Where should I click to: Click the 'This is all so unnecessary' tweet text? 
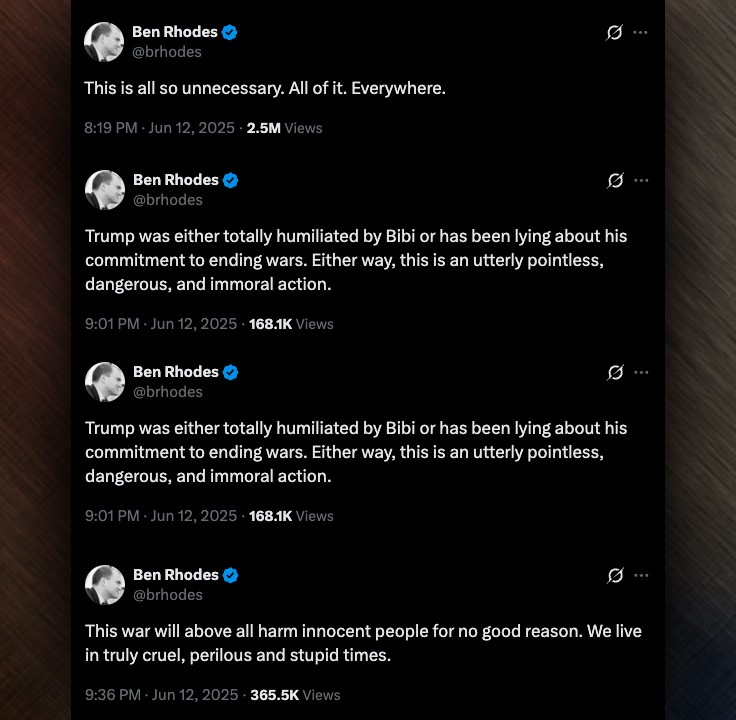point(265,88)
